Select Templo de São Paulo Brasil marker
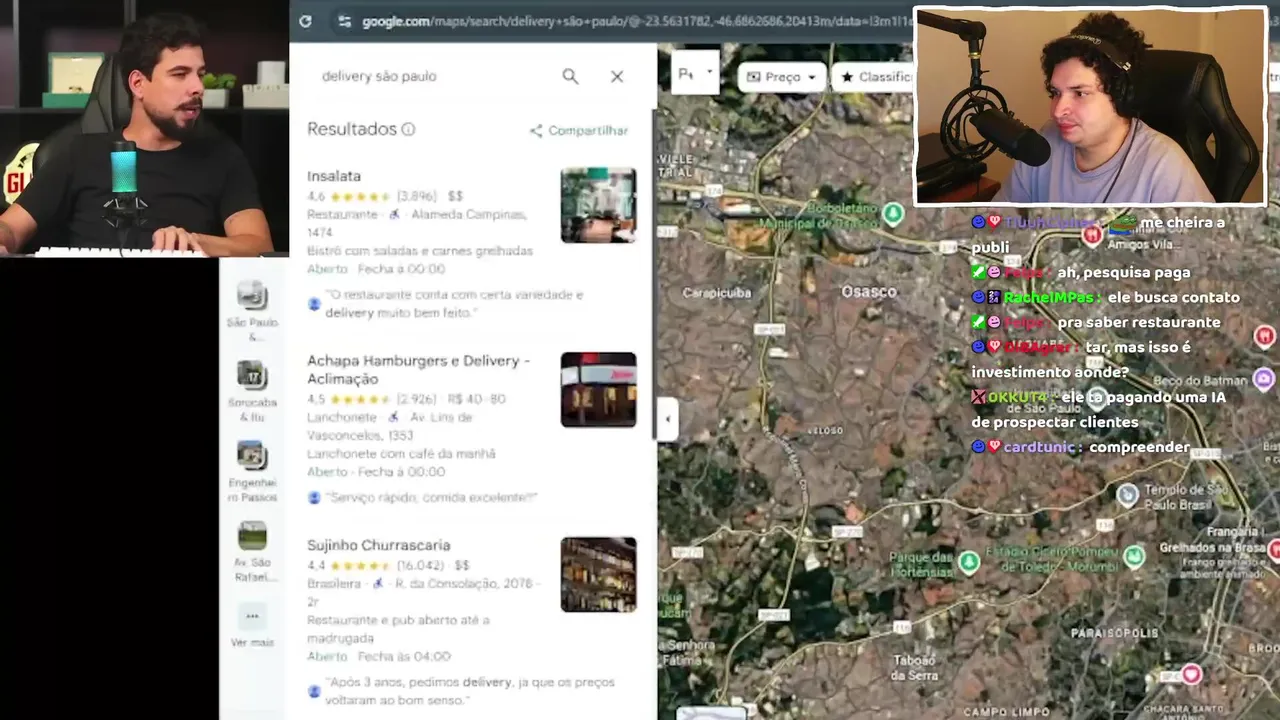1280x720 pixels. pyautogui.click(x=1128, y=494)
